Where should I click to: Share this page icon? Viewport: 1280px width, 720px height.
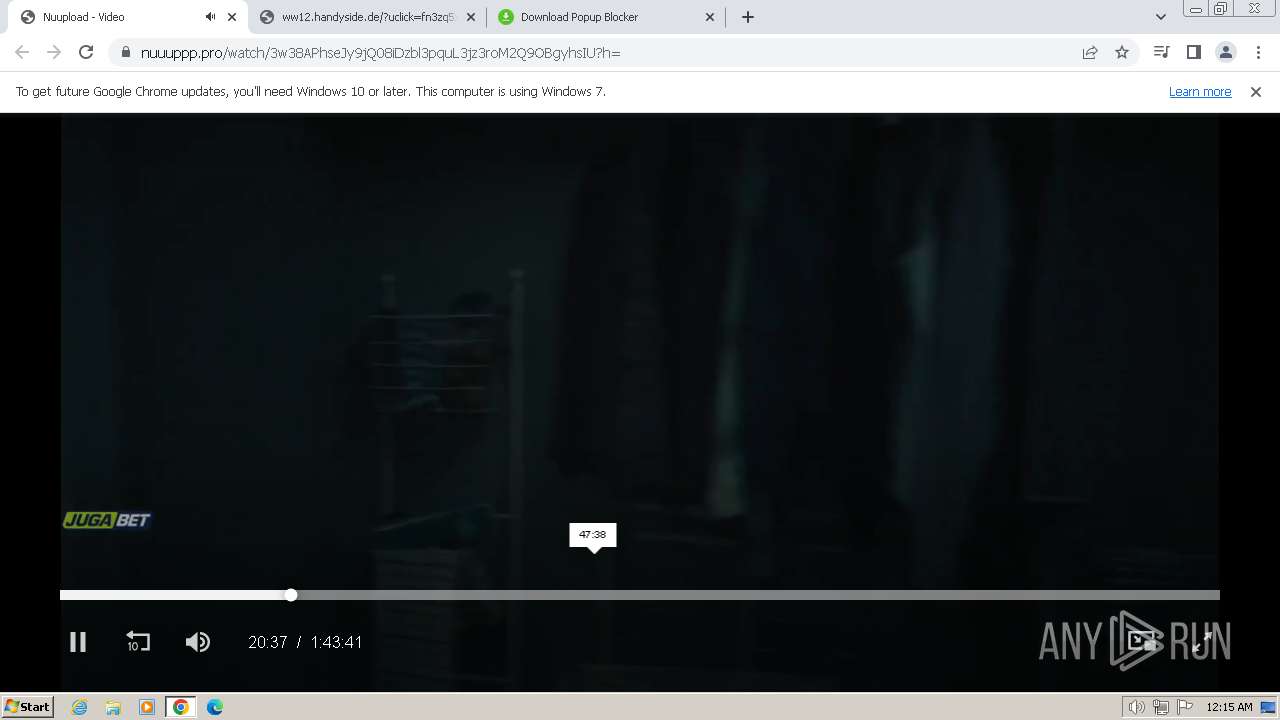click(1090, 52)
